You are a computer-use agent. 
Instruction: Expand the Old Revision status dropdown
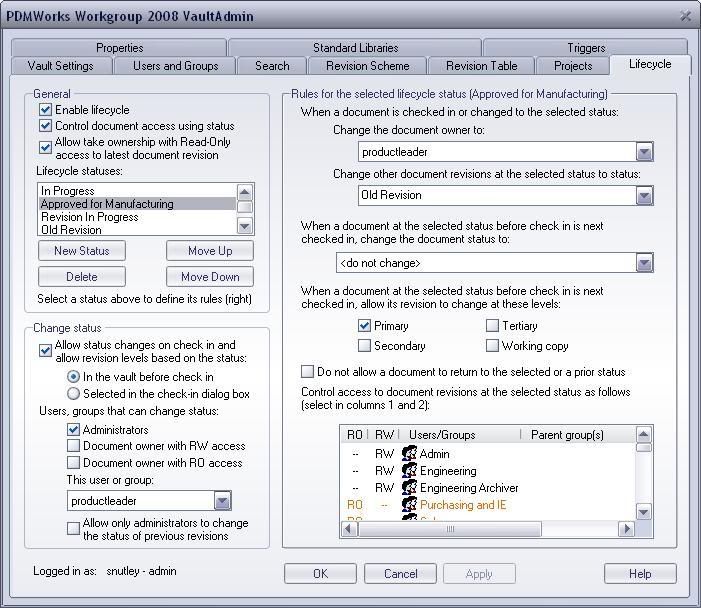point(644,196)
